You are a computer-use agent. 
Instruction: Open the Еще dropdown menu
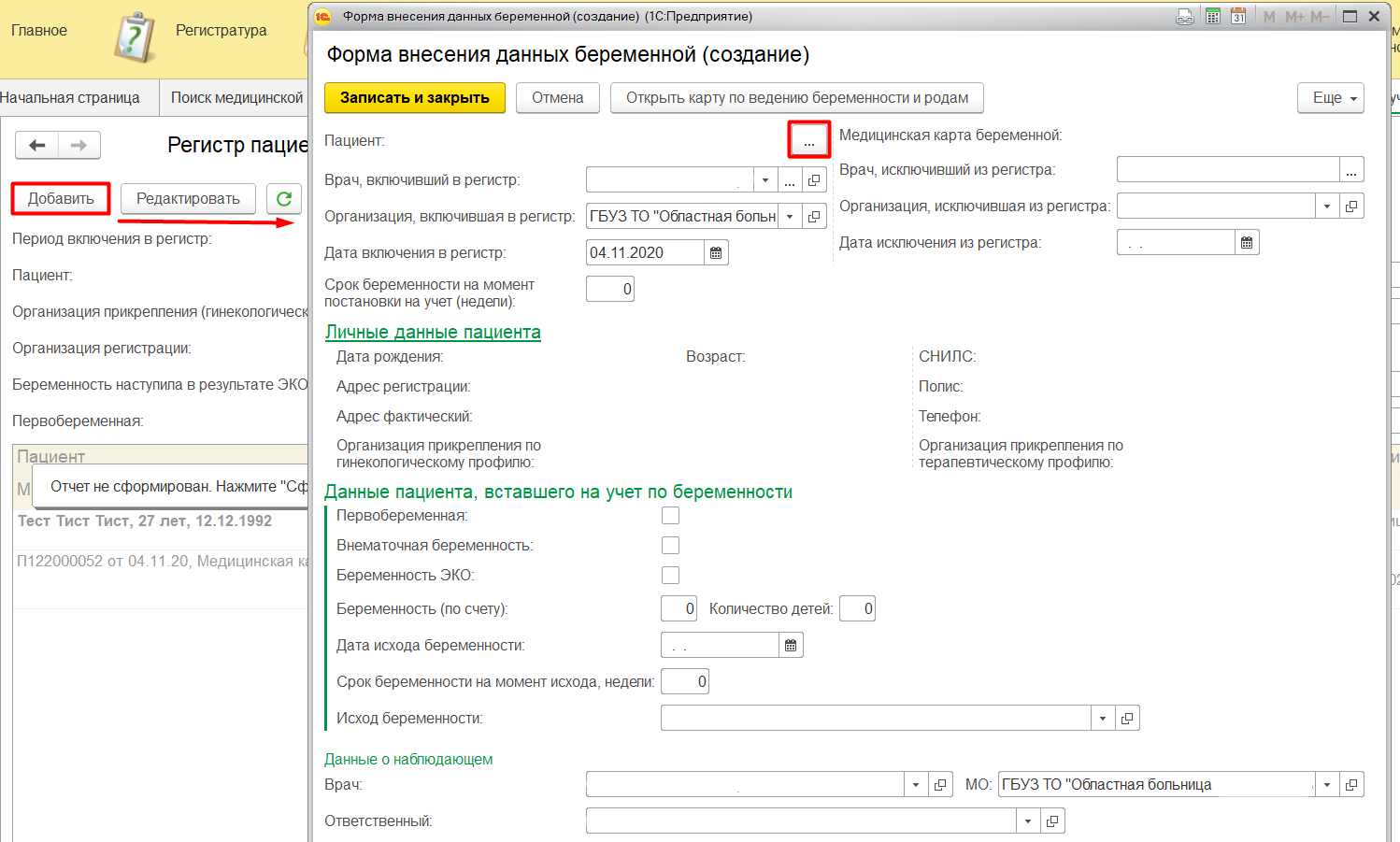[x=1330, y=98]
